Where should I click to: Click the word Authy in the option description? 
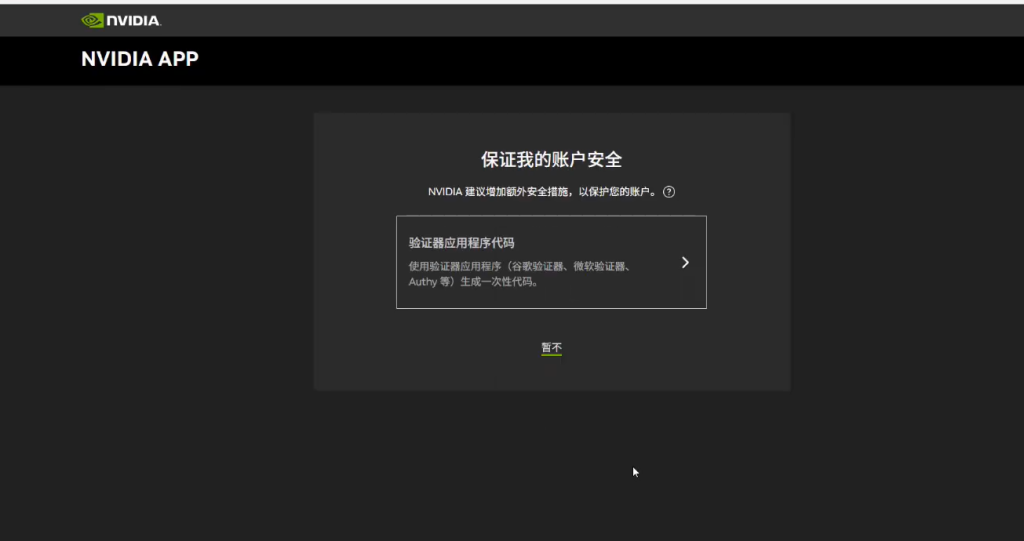[x=423, y=282]
